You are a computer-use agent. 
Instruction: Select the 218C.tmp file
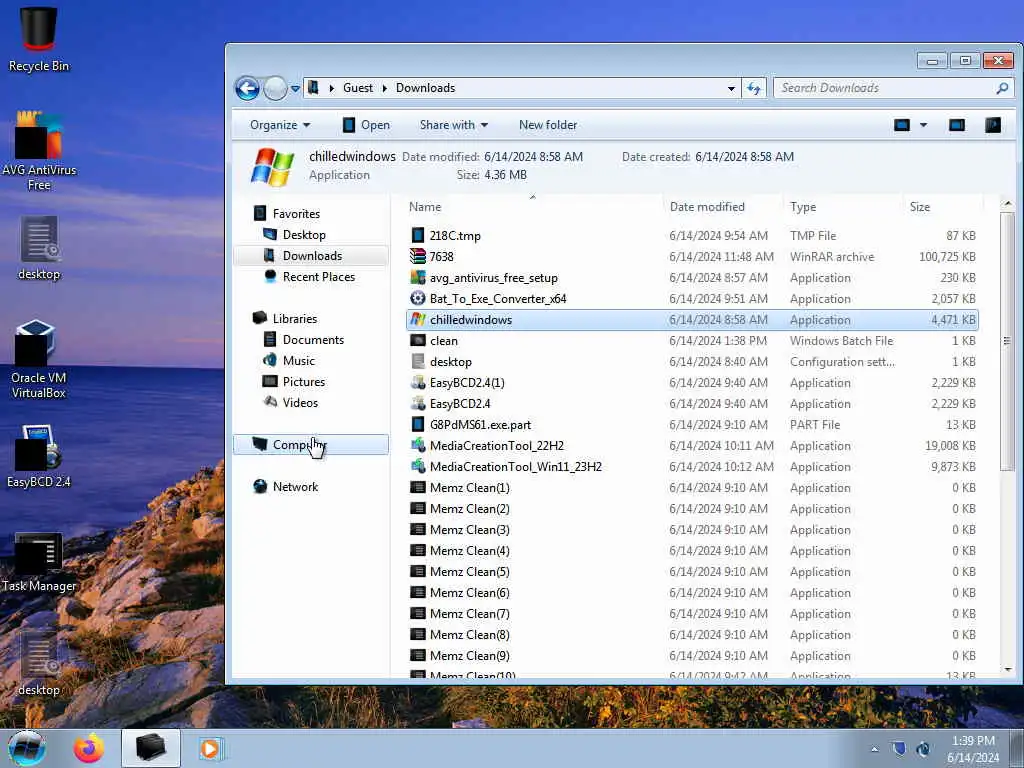point(692,236)
